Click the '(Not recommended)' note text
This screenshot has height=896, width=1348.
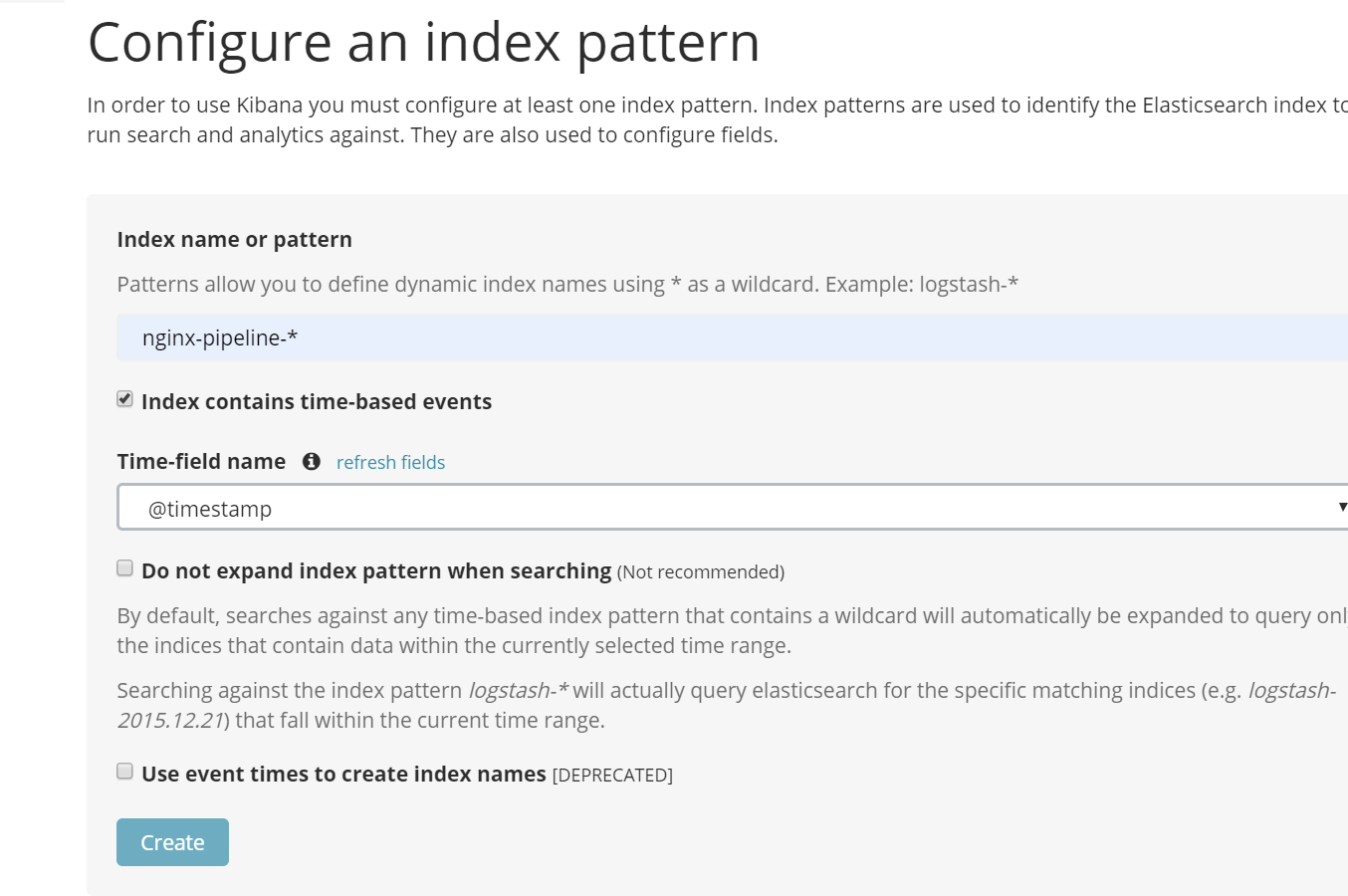coord(701,571)
